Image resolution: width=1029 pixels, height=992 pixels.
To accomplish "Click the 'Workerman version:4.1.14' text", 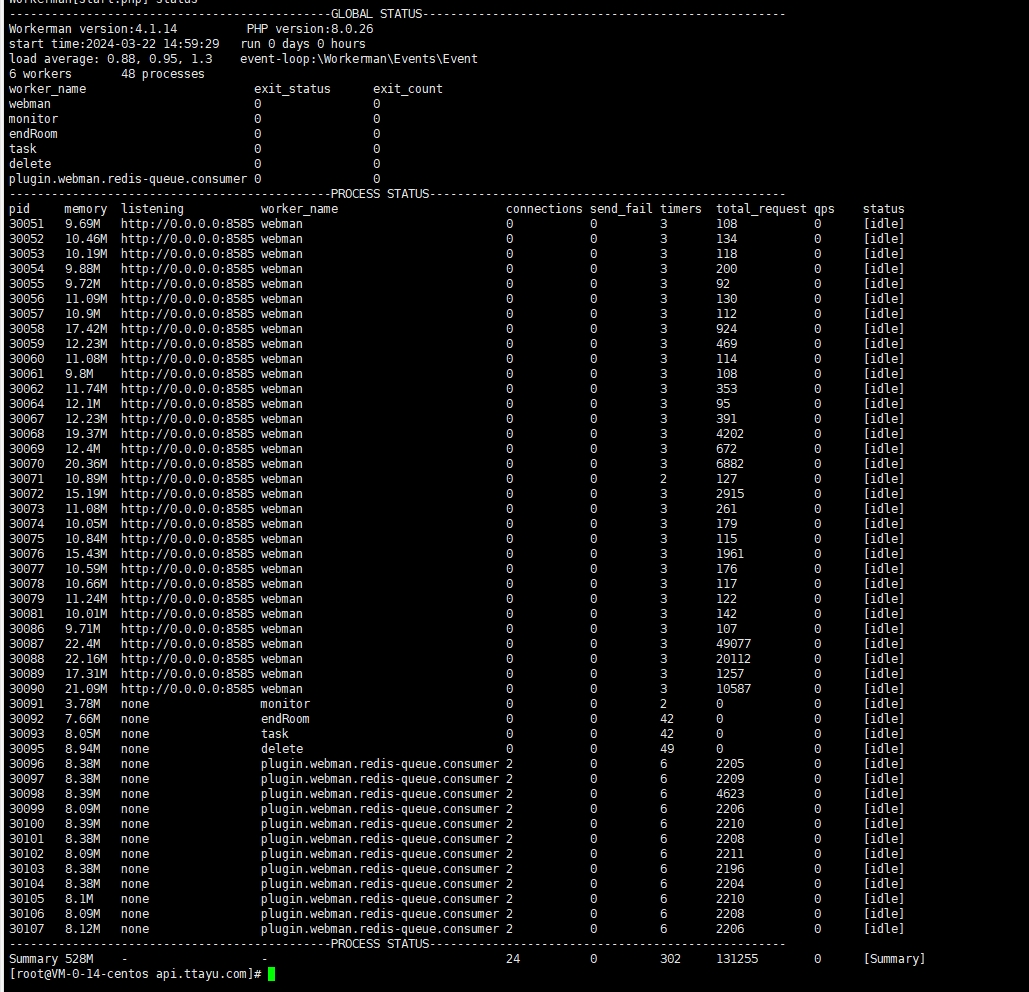I will tap(93, 29).
